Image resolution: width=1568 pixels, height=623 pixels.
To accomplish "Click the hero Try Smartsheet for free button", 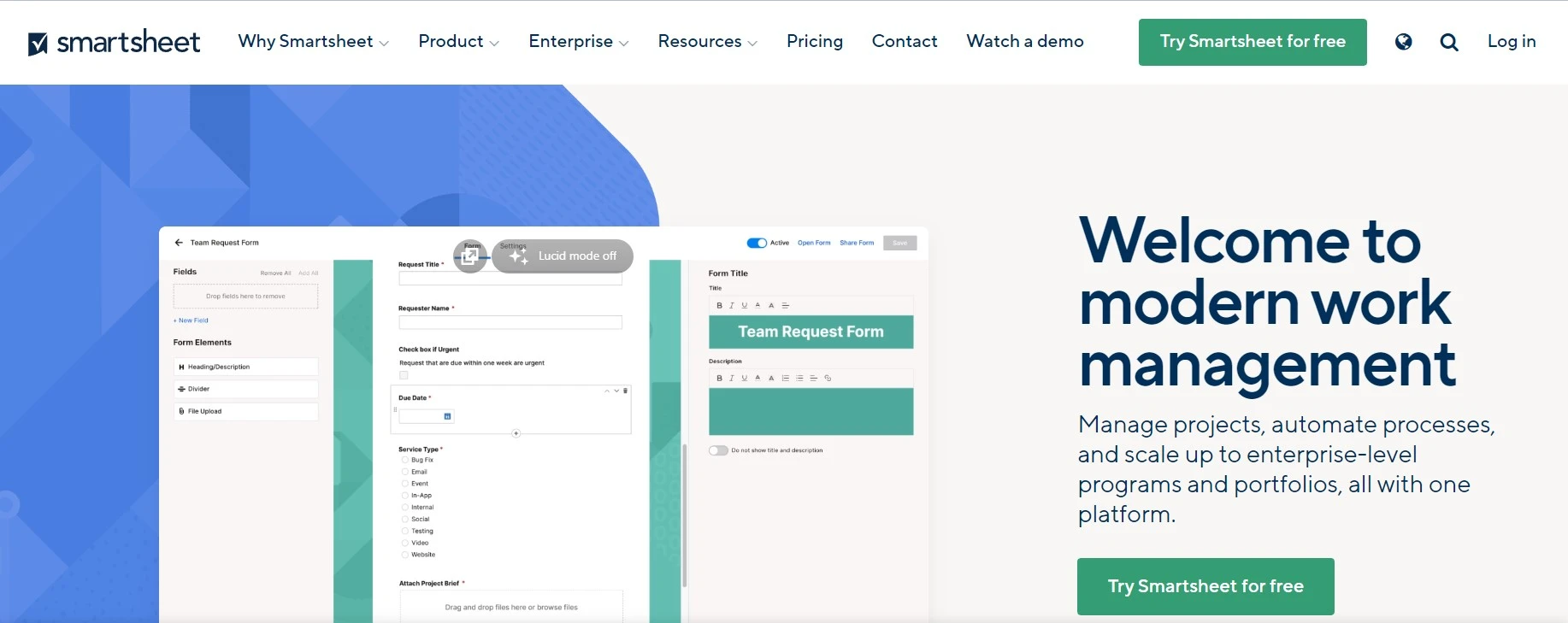I will click(x=1205, y=586).
